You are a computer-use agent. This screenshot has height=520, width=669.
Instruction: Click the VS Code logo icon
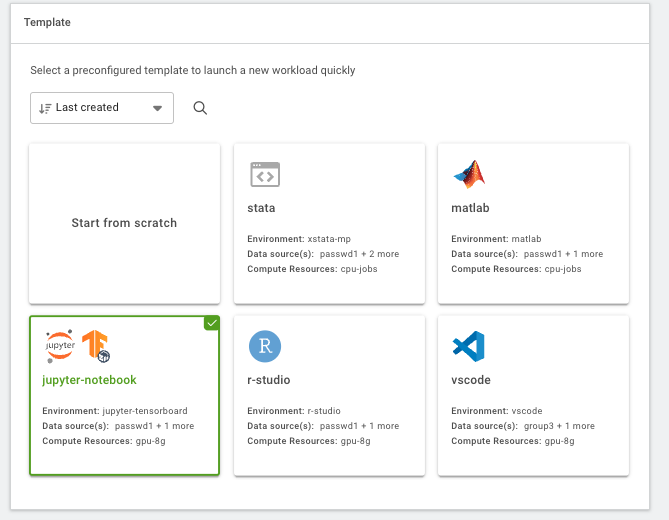(468, 346)
